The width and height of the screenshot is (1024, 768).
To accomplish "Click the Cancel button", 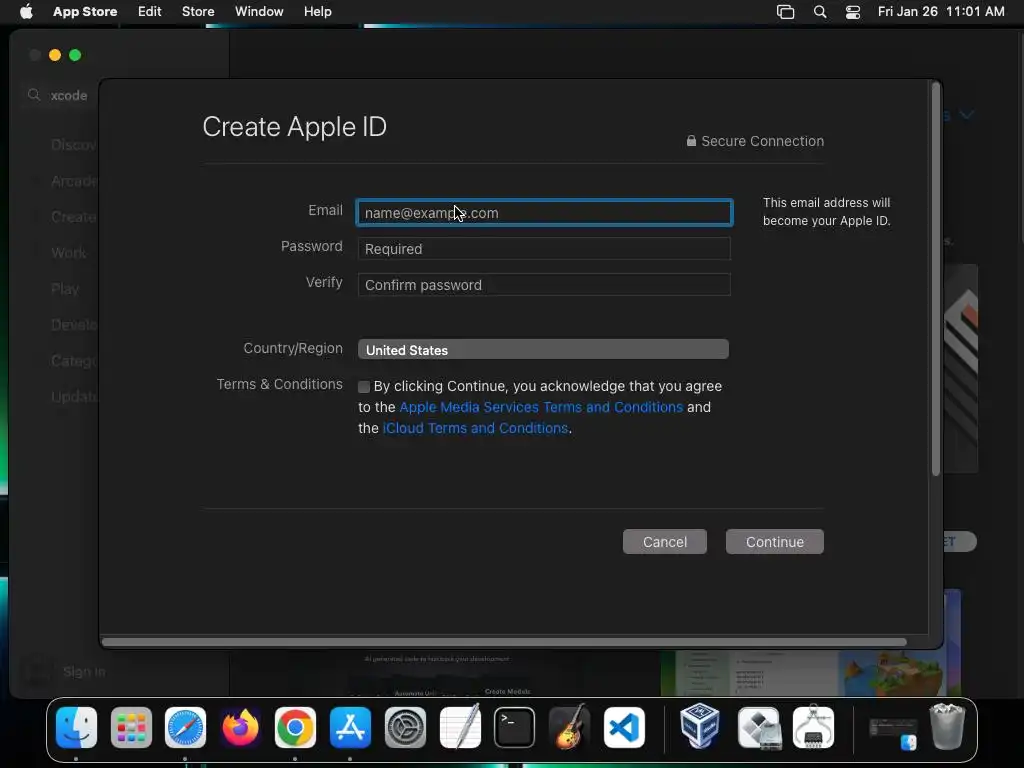I will [x=665, y=542].
